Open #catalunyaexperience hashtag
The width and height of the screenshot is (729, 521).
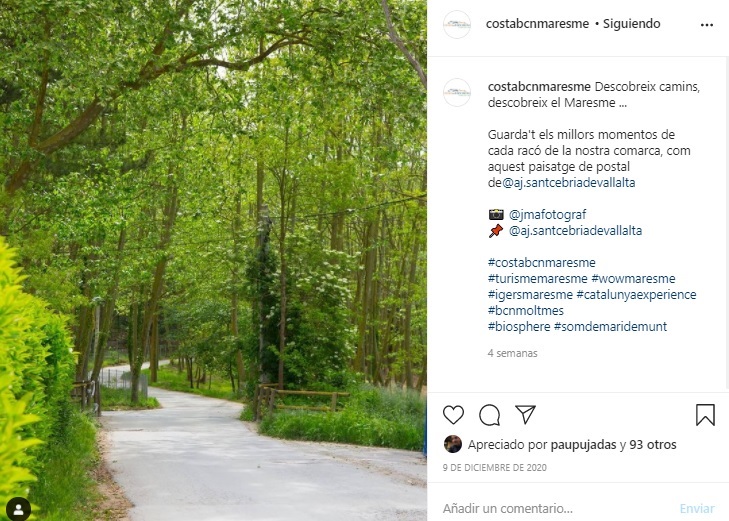[x=636, y=295]
